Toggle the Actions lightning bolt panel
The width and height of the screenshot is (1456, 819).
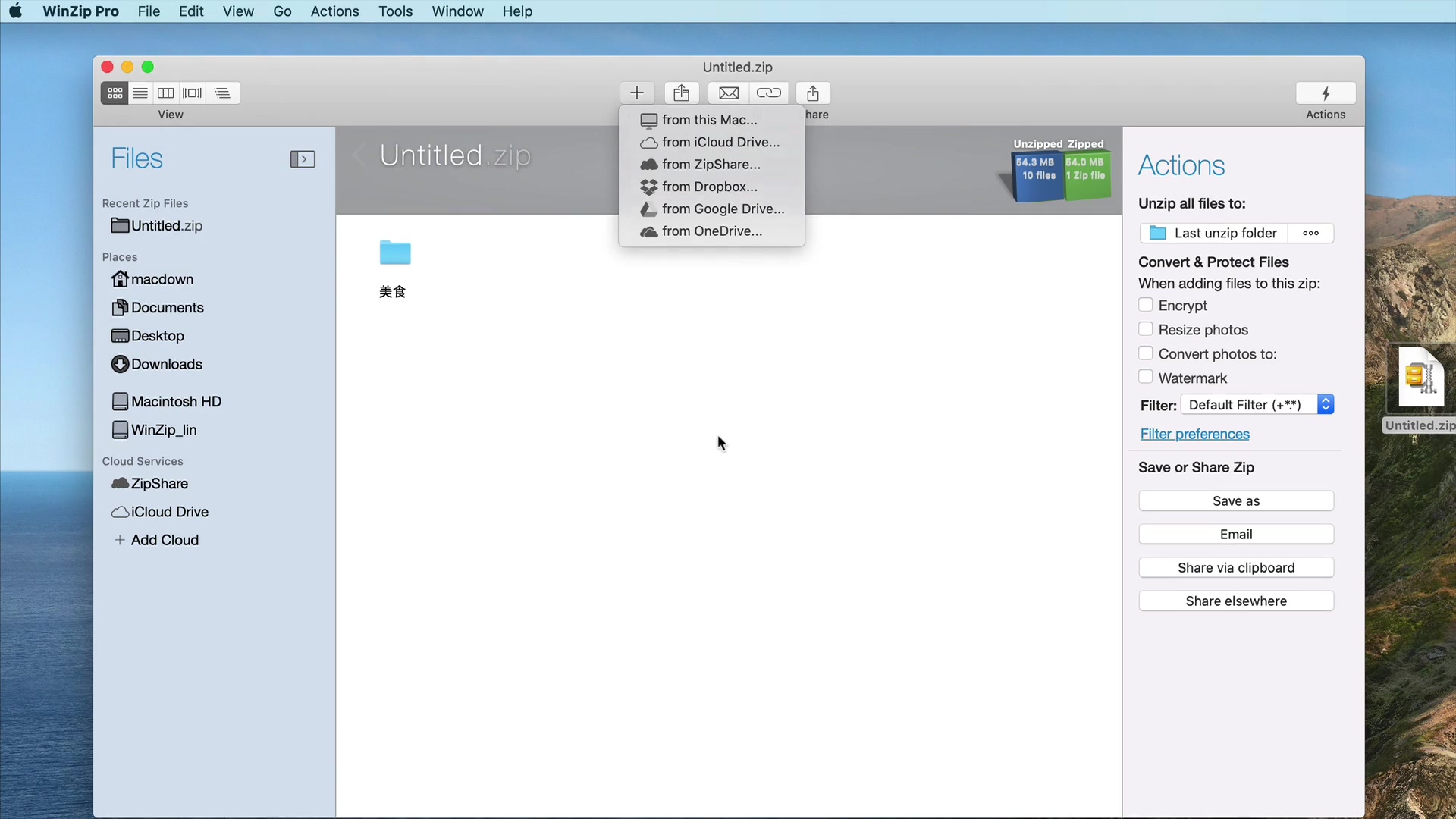pos(1326,93)
